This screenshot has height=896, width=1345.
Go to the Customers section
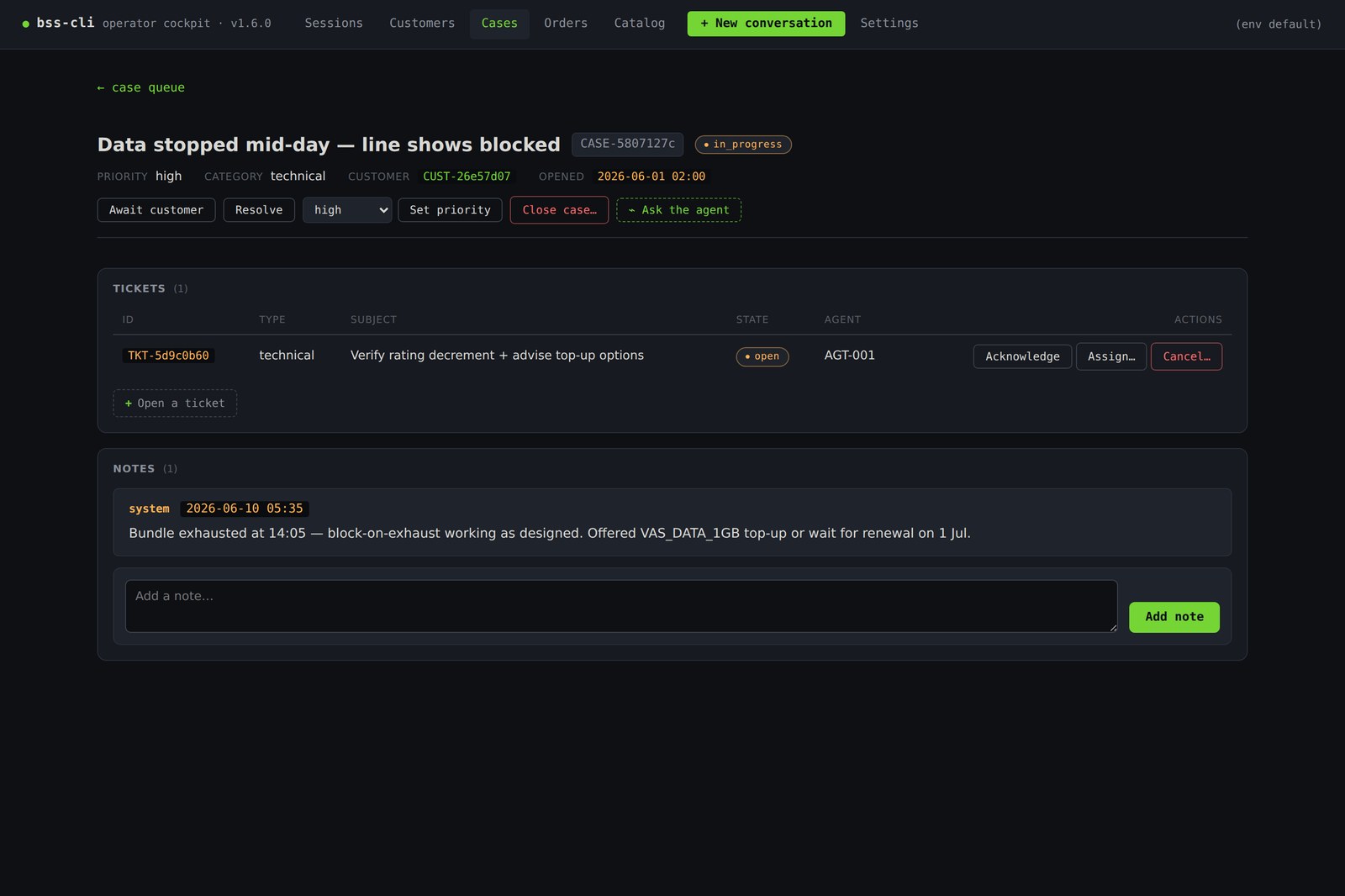422,24
